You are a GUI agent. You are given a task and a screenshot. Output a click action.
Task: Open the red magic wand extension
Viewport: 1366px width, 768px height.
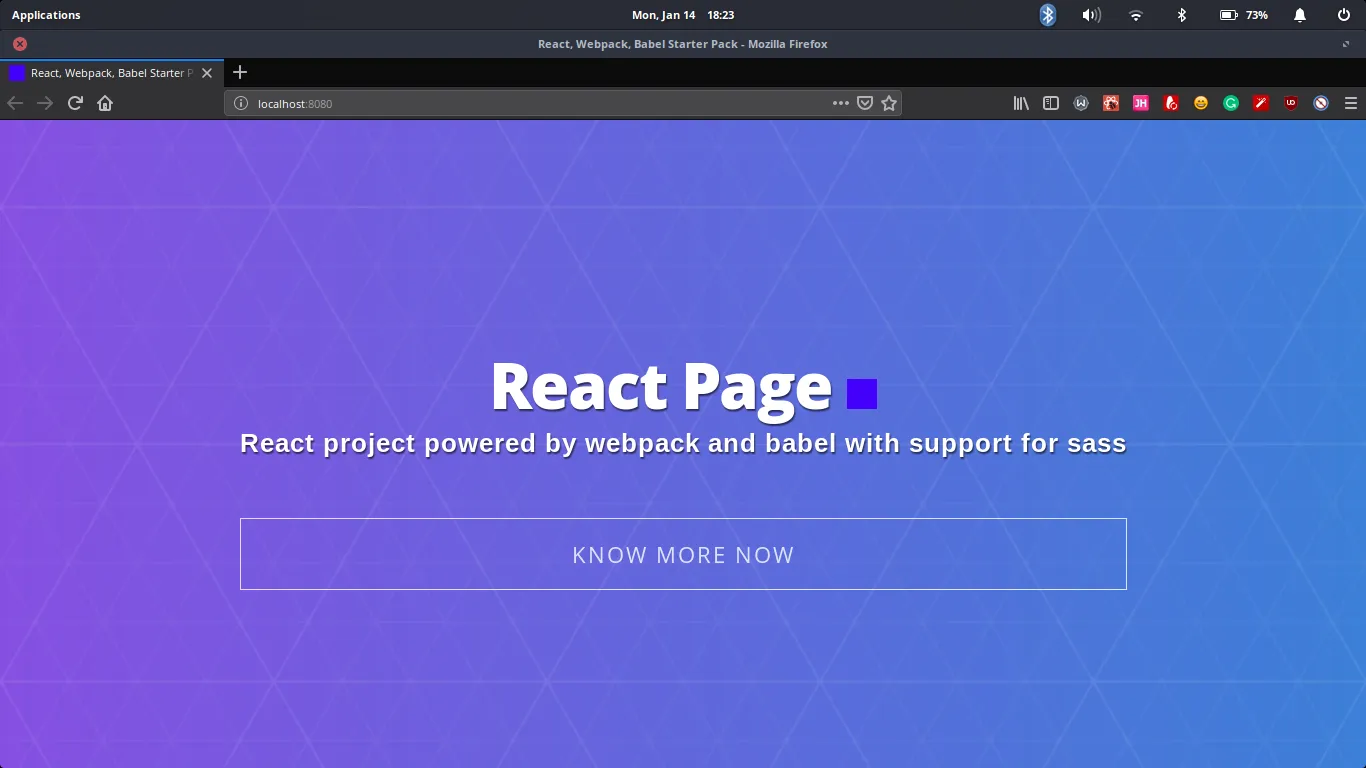(x=1261, y=103)
